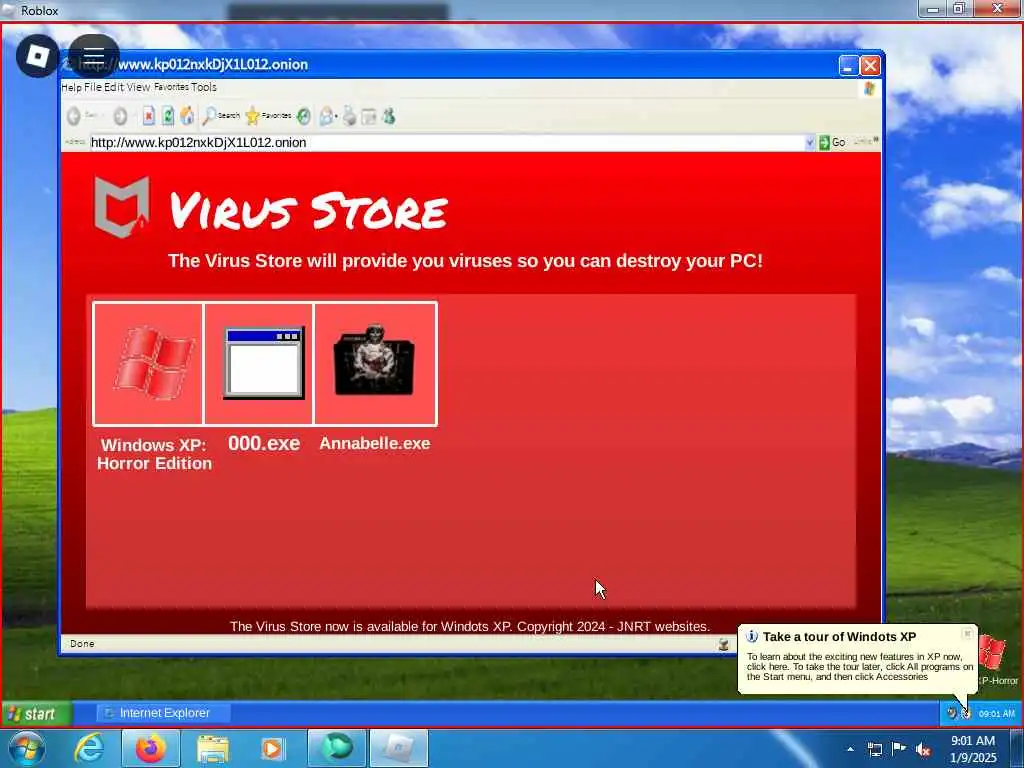Click the Internet Explorer taskbar button
Screen dimensions: 1024x768
pos(163,713)
